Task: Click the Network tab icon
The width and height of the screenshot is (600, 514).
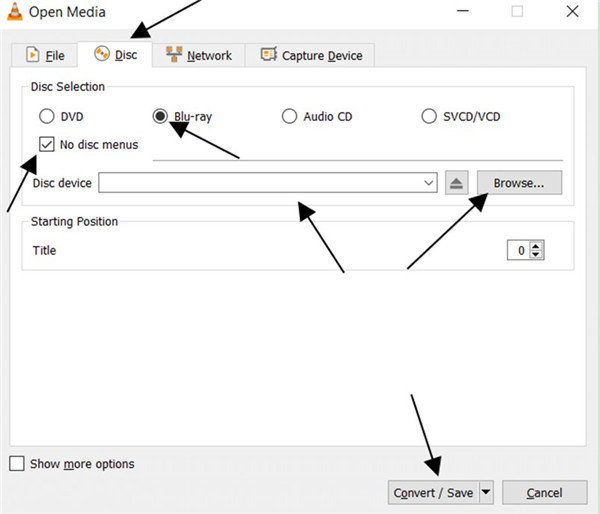Action: pyautogui.click(x=174, y=55)
